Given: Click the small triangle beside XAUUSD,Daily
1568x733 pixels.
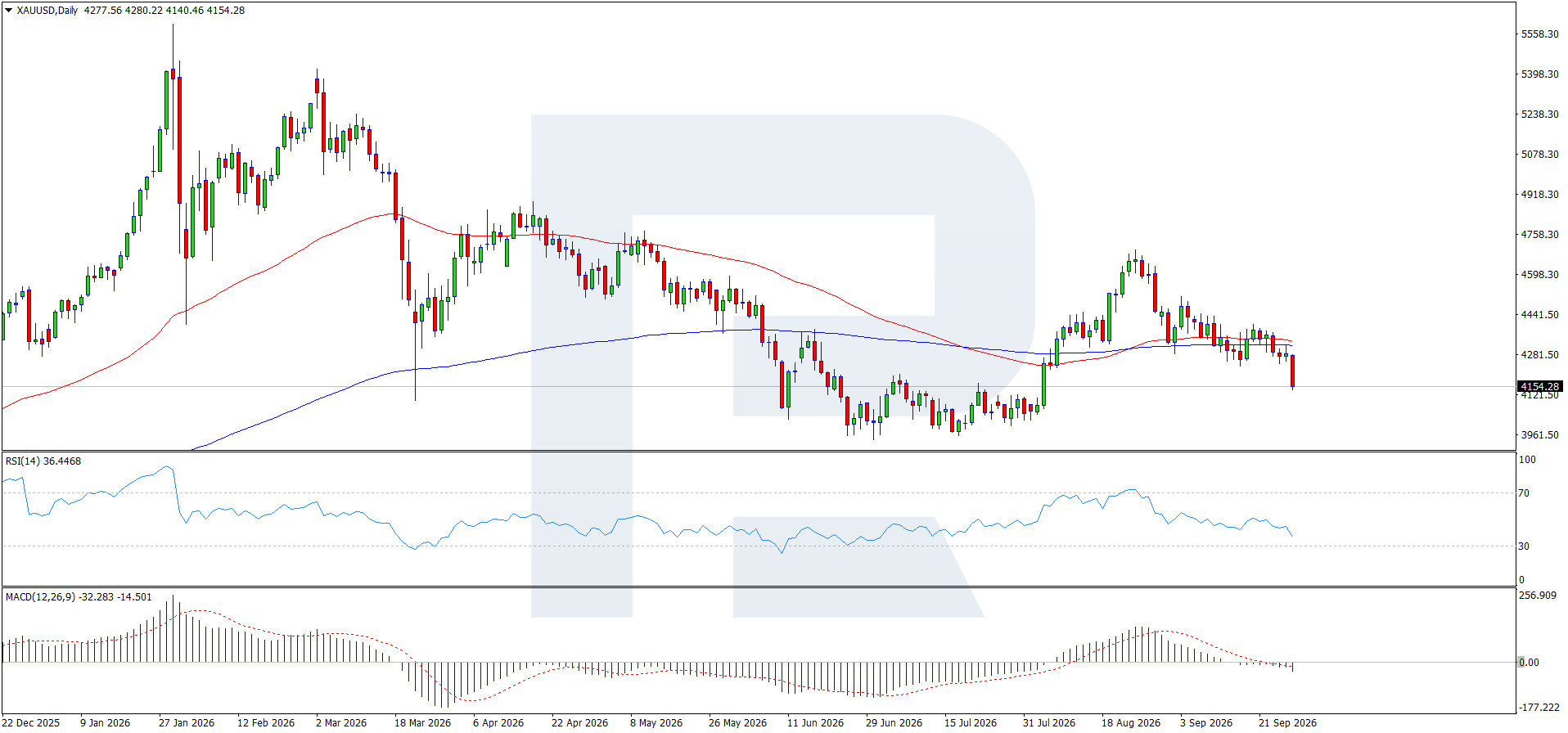Looking at the screenshot, I should pos(8,11).
